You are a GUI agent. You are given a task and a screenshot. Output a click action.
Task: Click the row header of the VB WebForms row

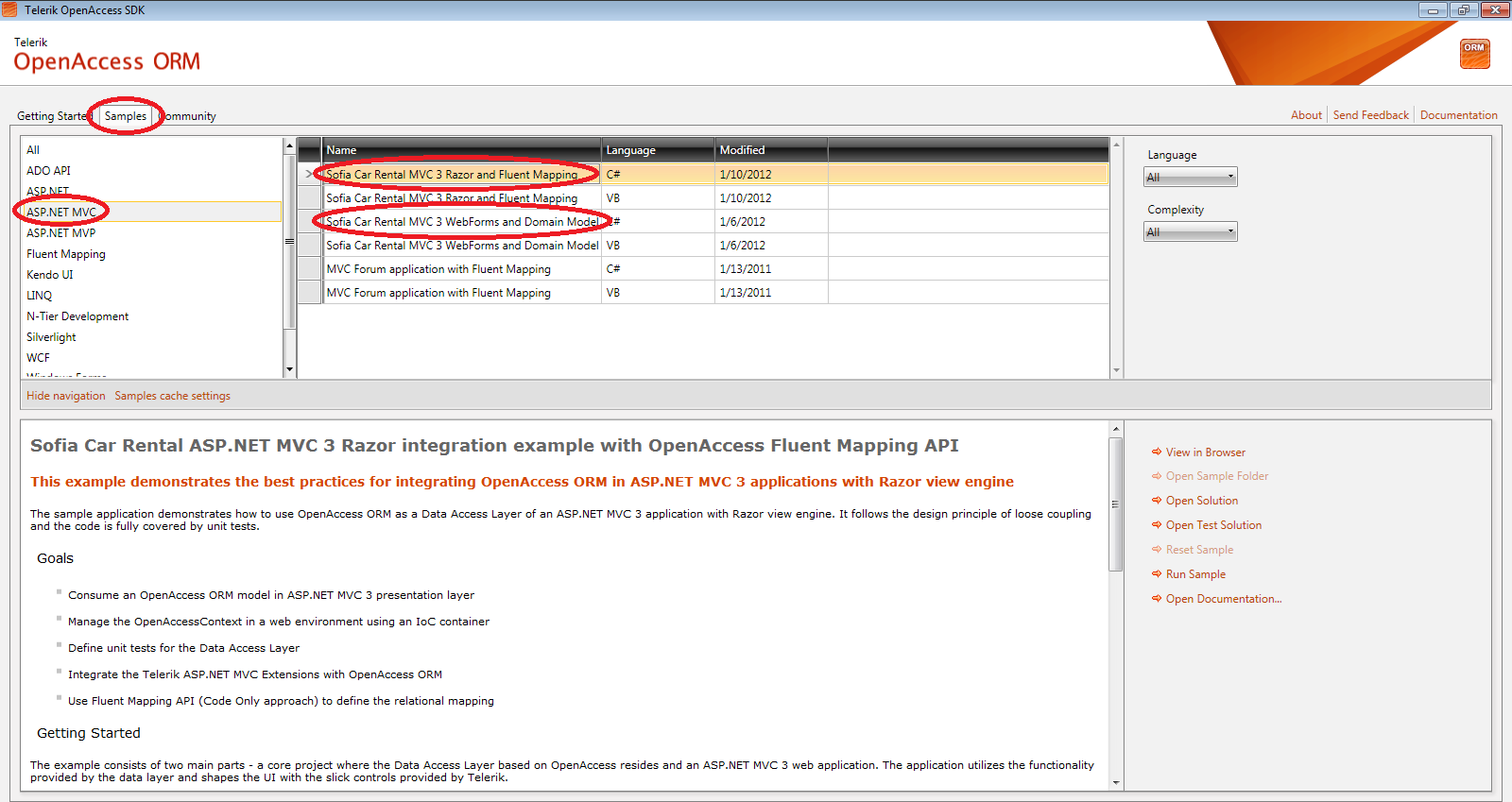point(310,246)
